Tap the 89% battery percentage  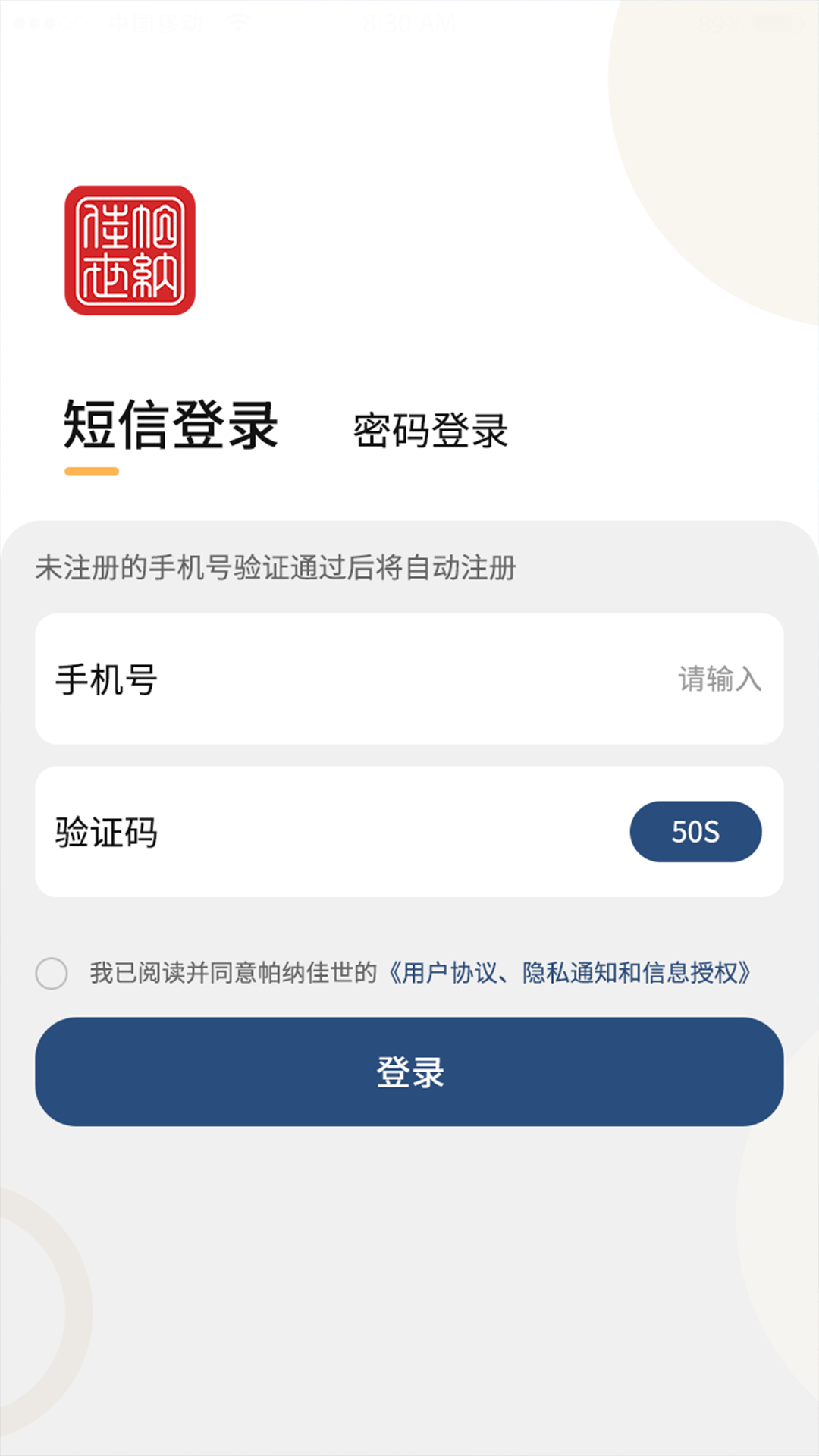719,24
